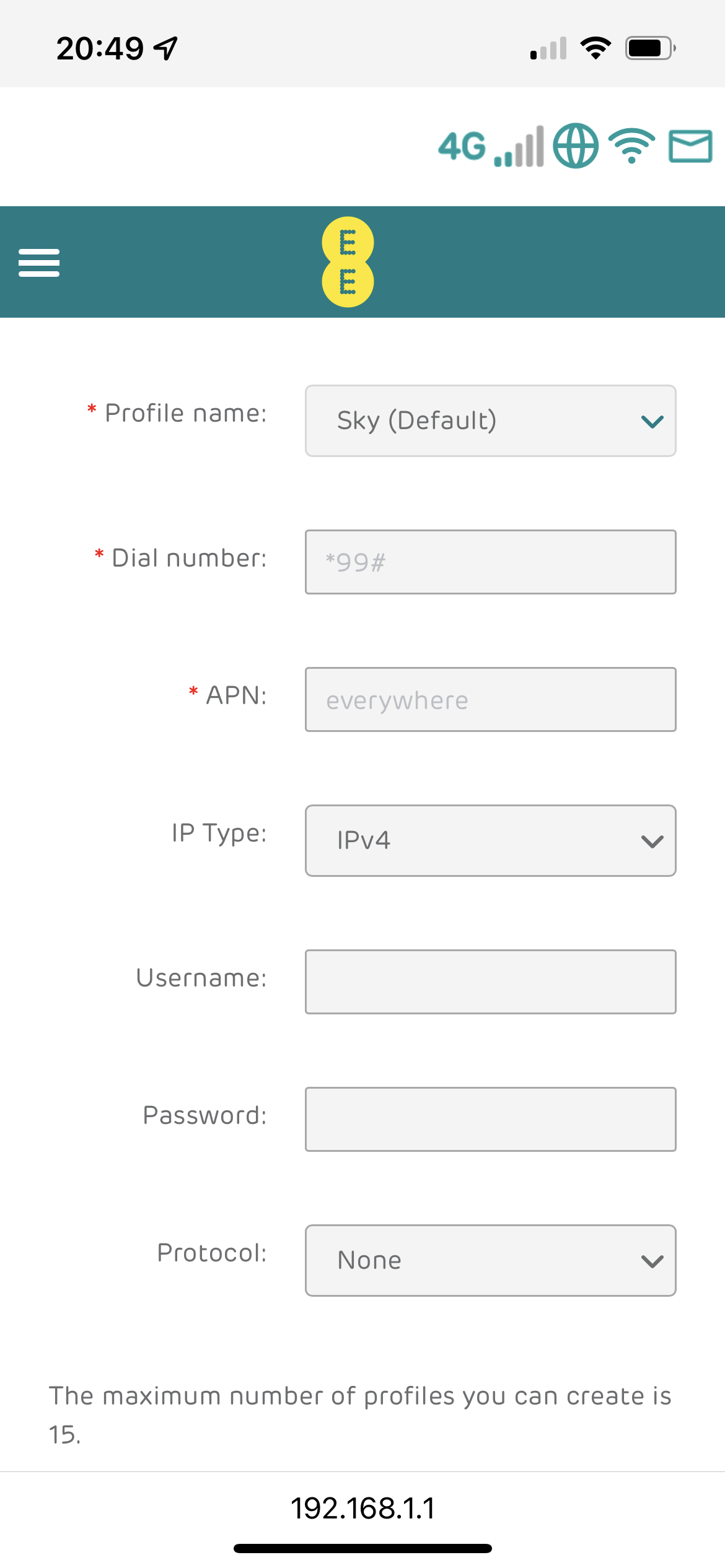Open the Protocol dropdown
The image size is (725, 1568).
coord(490,1260)
